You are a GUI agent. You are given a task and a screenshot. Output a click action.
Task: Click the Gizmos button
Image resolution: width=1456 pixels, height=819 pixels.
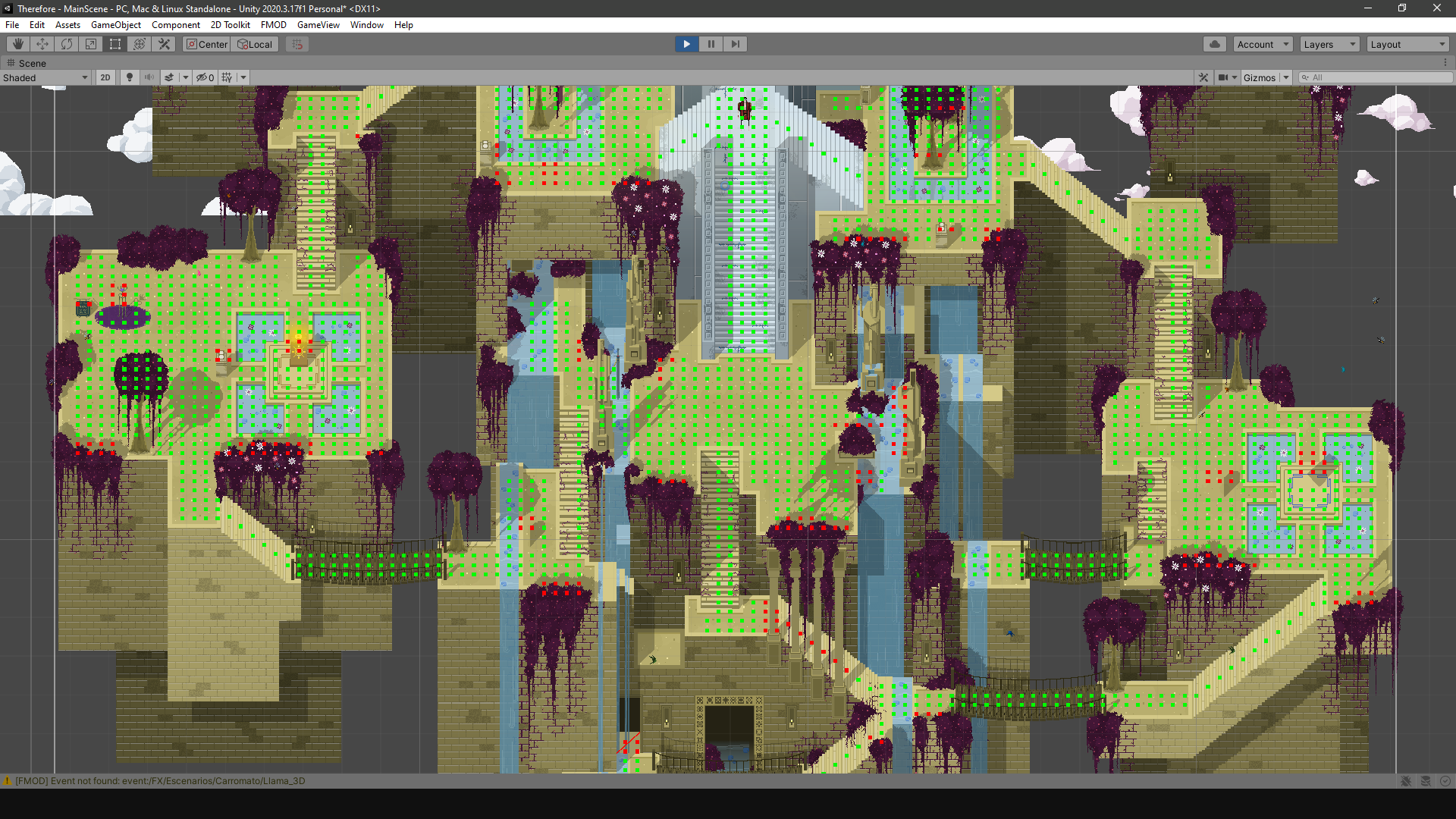1259,77
